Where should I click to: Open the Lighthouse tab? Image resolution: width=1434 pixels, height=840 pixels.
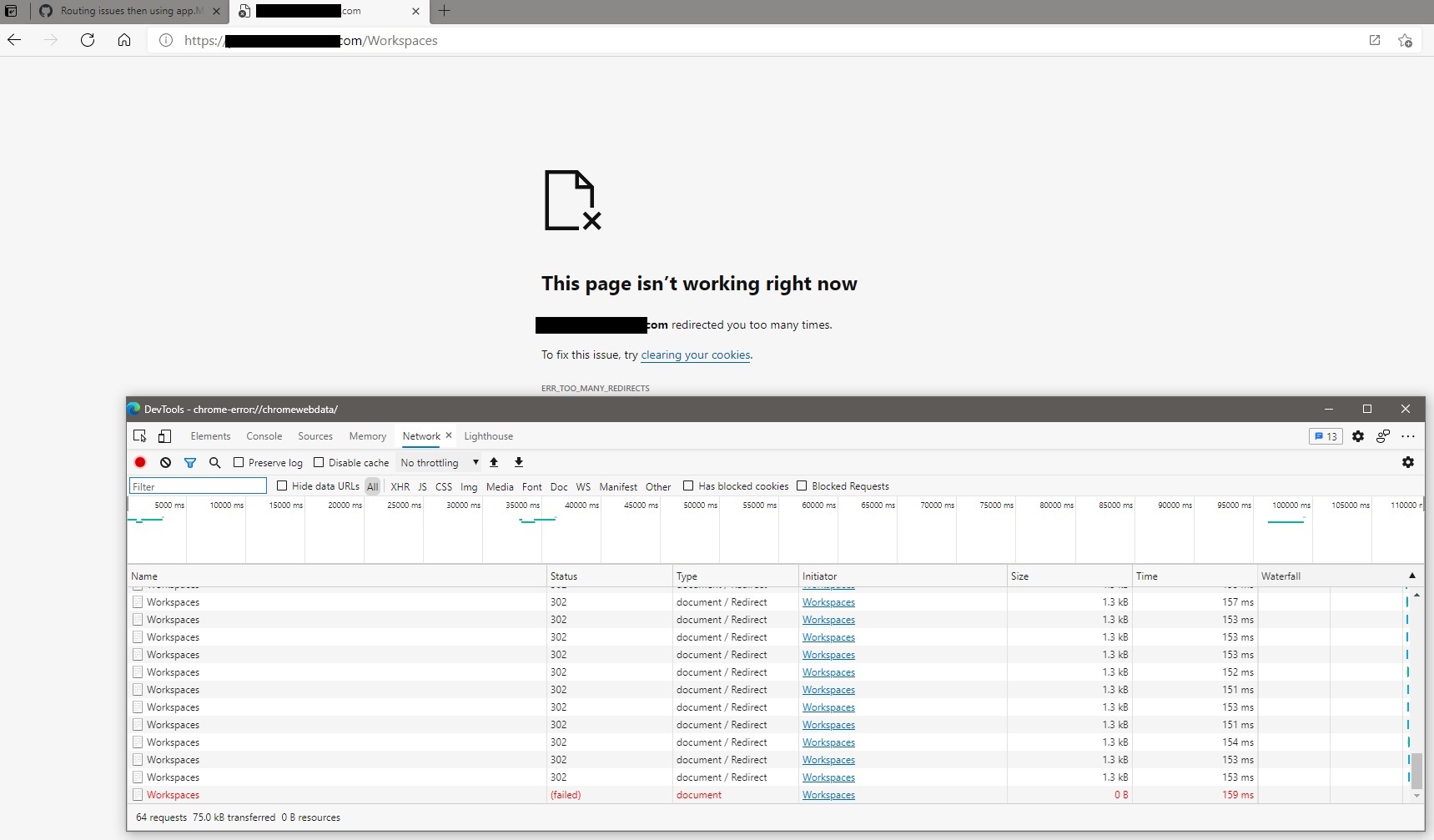click(x=488, y=436)
